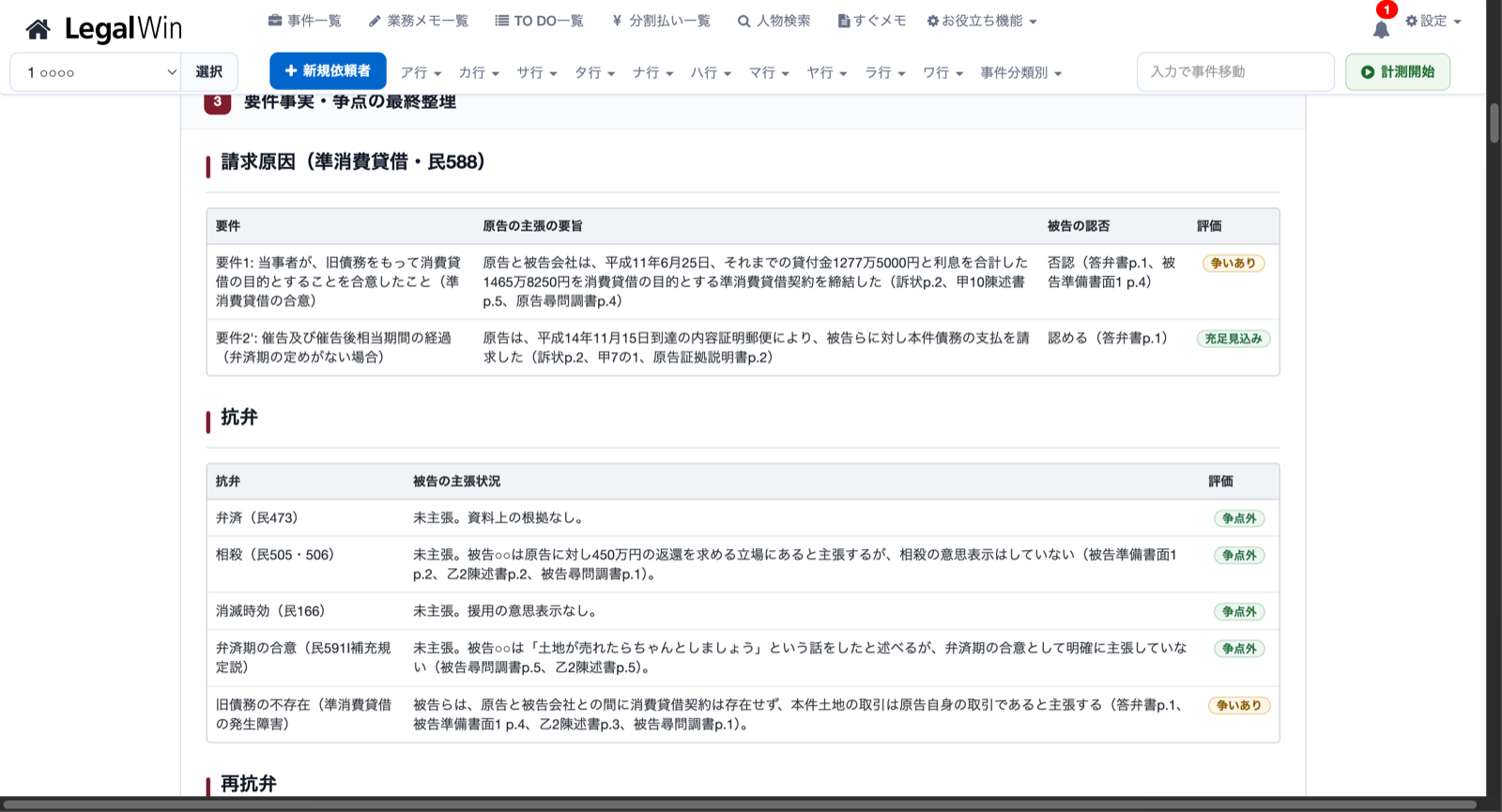Open the case selector combo box
Image resolution: width=1502 pixels, height=812 pixels.
coord(96,72)
